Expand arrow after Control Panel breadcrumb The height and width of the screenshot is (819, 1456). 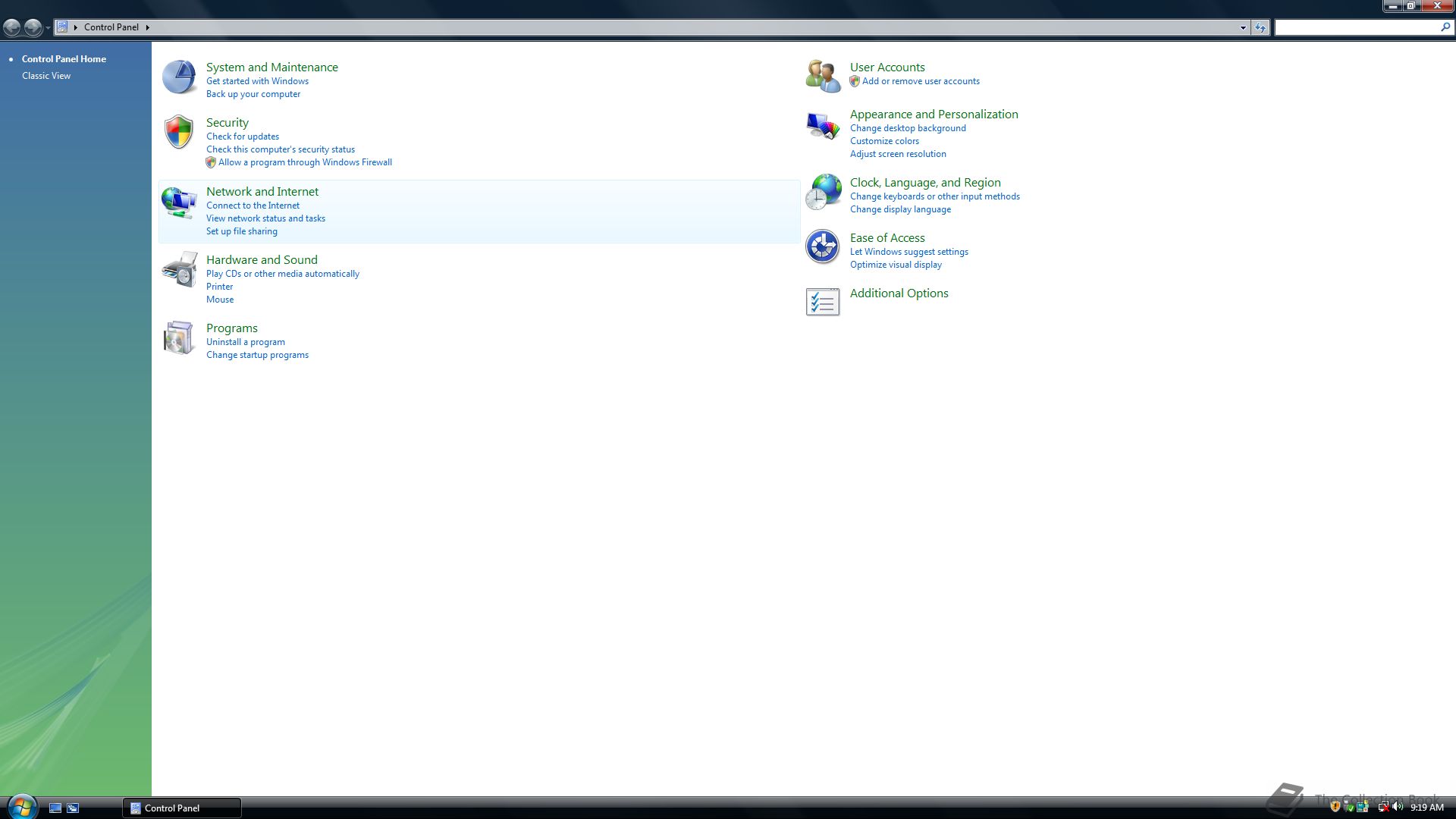147,27
